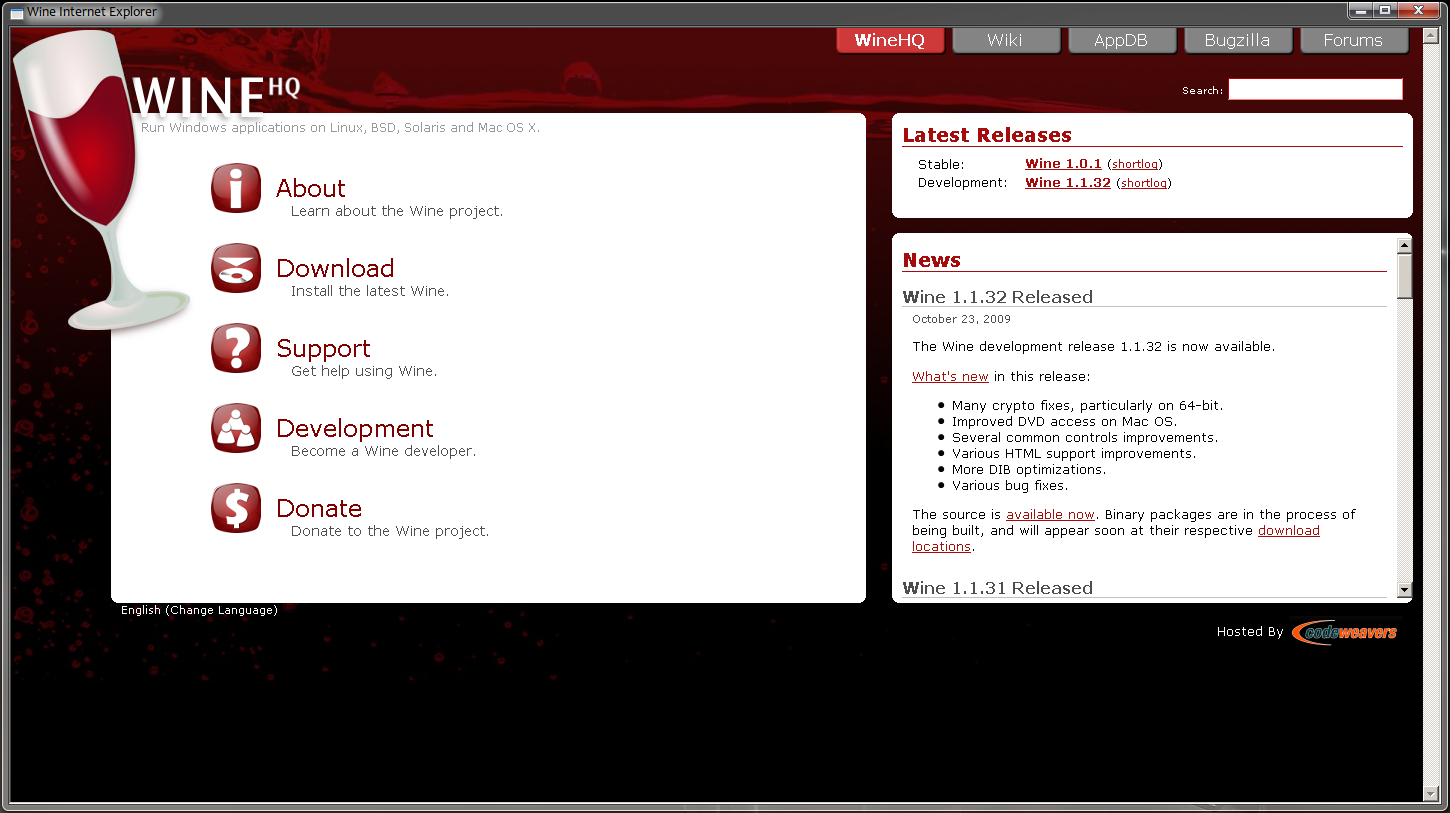Maximize the Wine Internet Explorer window

(x=1385, y=11)
